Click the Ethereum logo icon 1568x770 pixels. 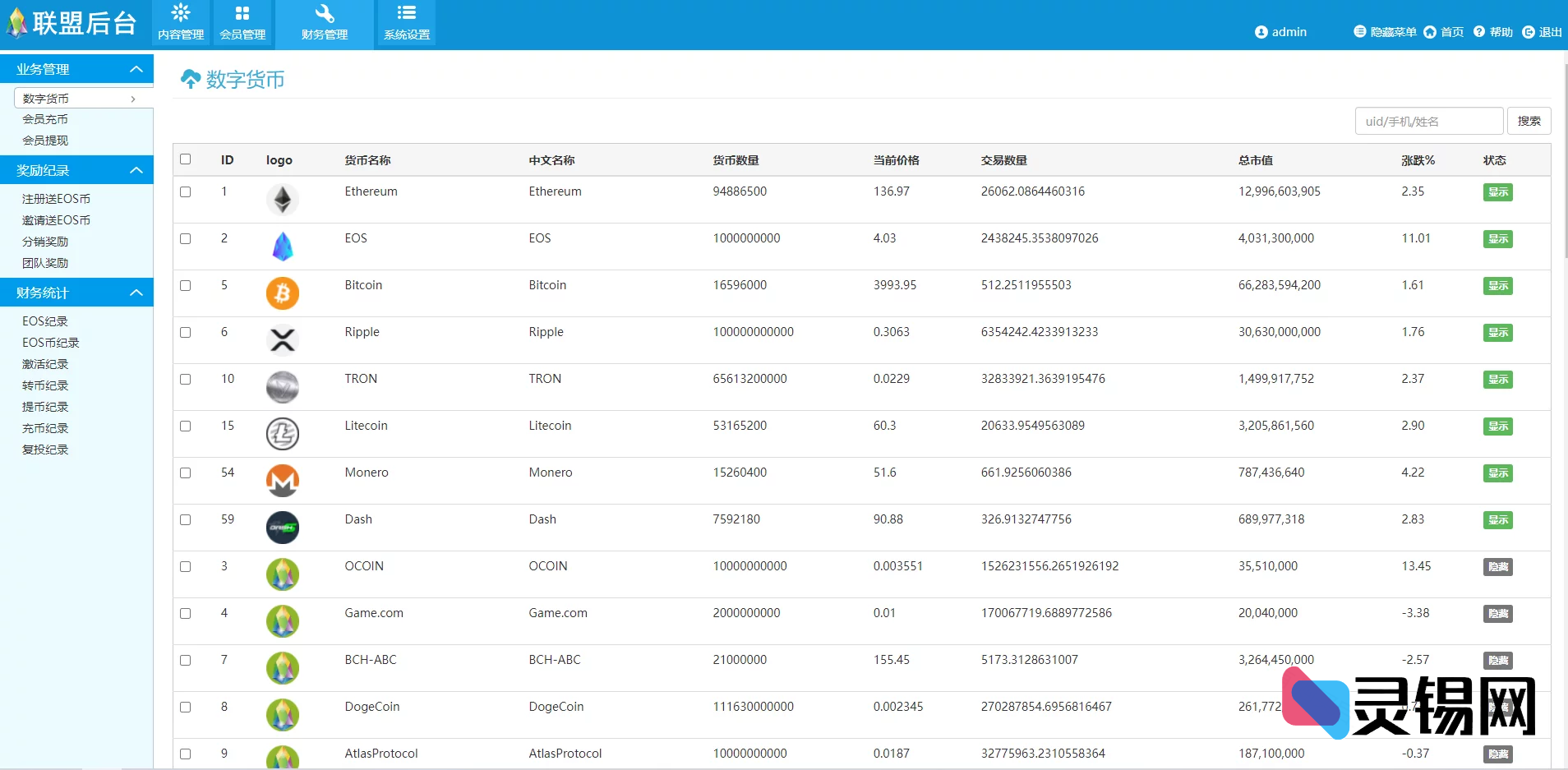pos(282,200)
